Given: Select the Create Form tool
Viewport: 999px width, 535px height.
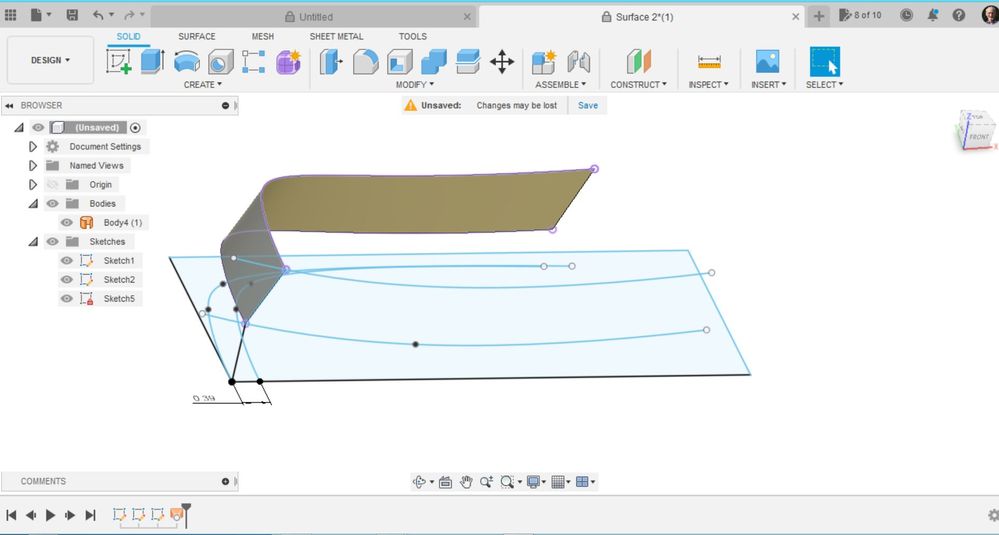Looking at the screenshot, I should (288, 62).
